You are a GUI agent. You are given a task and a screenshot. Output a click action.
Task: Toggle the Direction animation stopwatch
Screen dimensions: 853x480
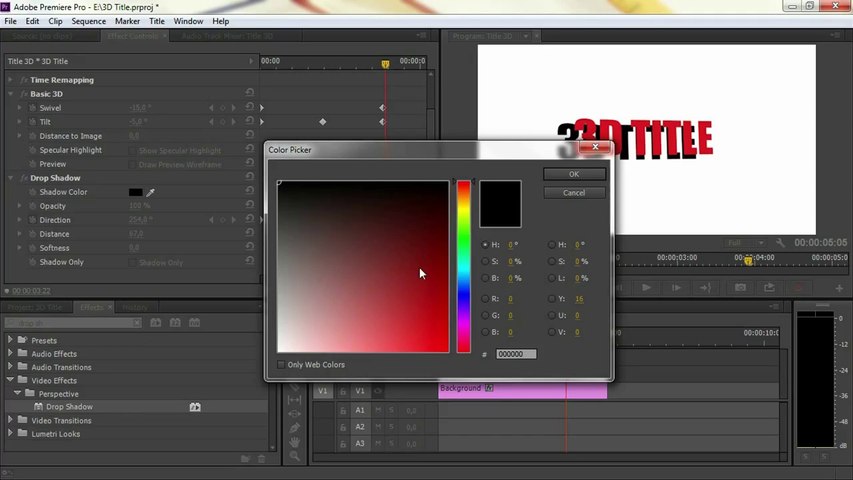coord(32,220)
